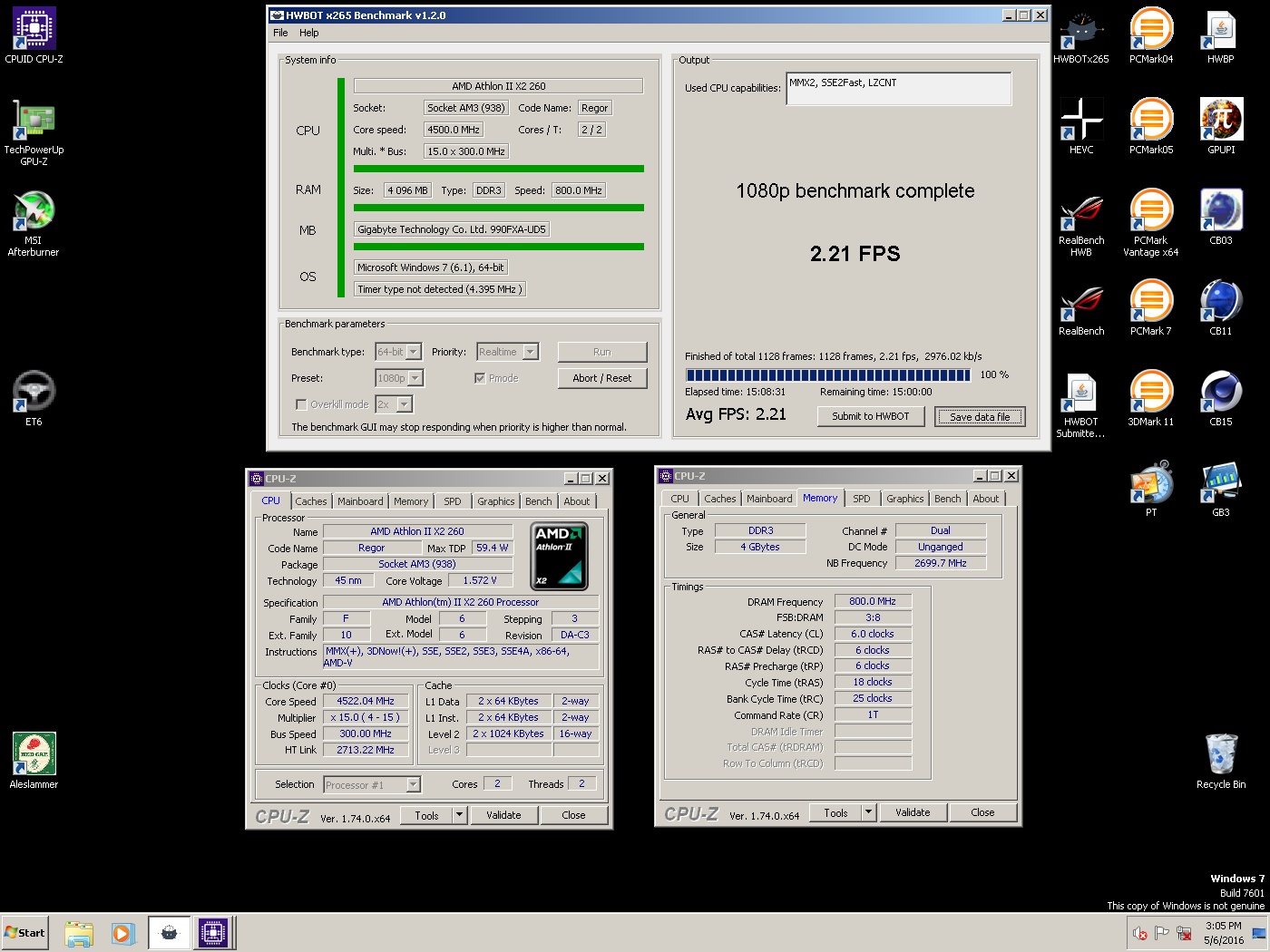Click the greyed-out Run button
Screen dimensions: 1270x952
tap(602, 352)
